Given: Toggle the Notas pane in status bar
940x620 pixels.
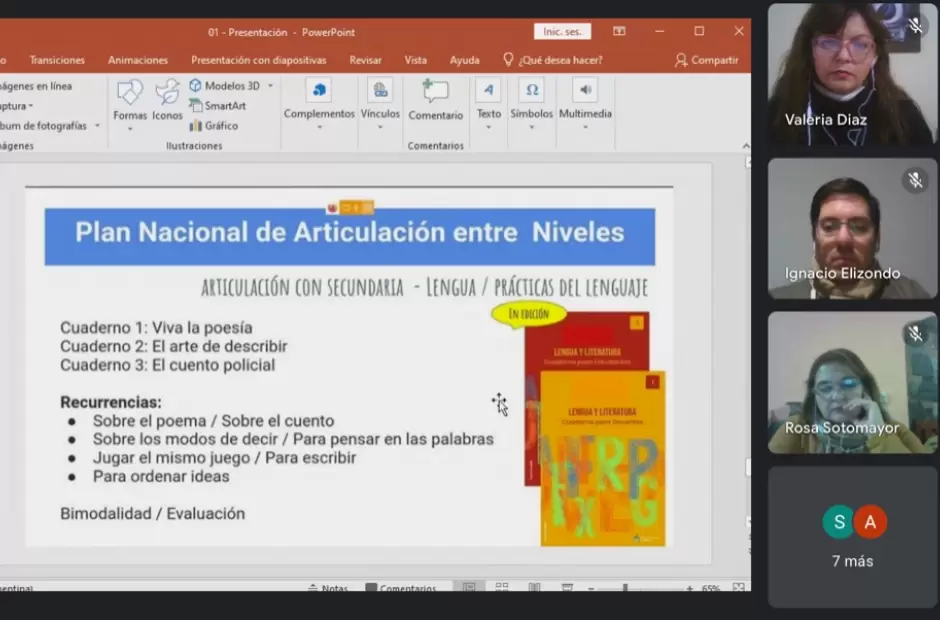Looking at the screenshot, I should [328, 589].
